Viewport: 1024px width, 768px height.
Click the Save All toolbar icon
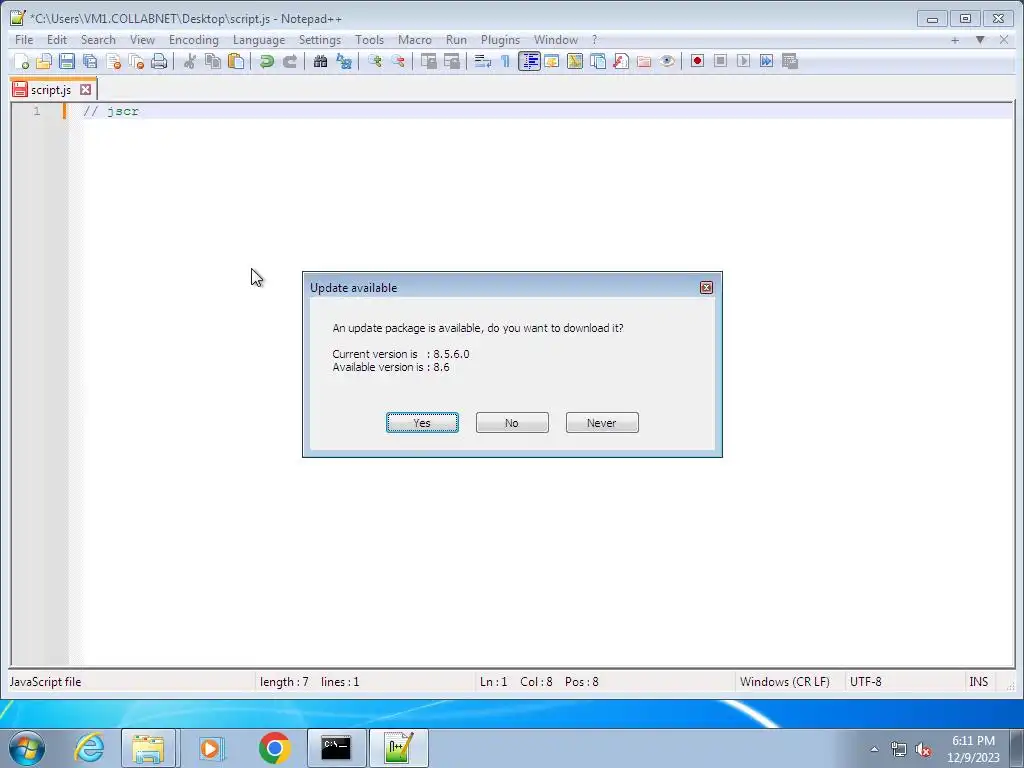pyautogui.click(x=90, y=61)
